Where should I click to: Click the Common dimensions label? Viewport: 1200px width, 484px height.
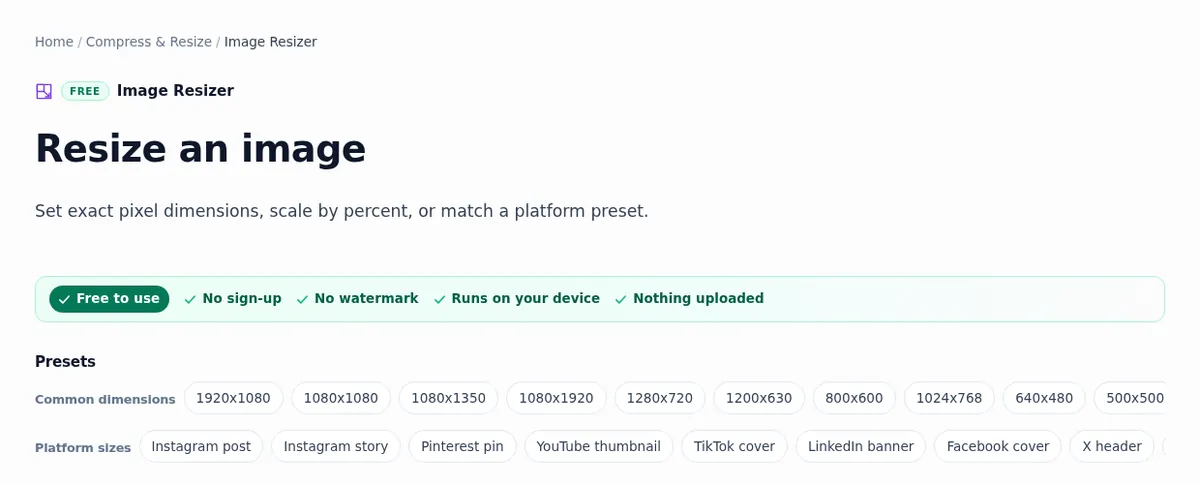tap(105, 399)
